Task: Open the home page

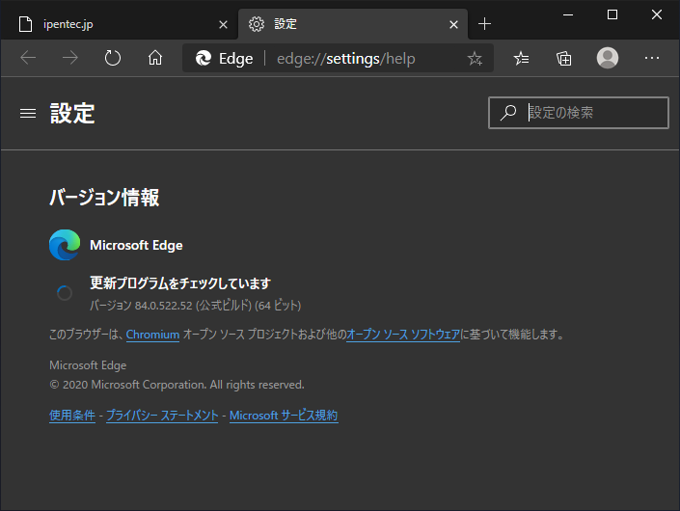Action: (x=155, y=58)
